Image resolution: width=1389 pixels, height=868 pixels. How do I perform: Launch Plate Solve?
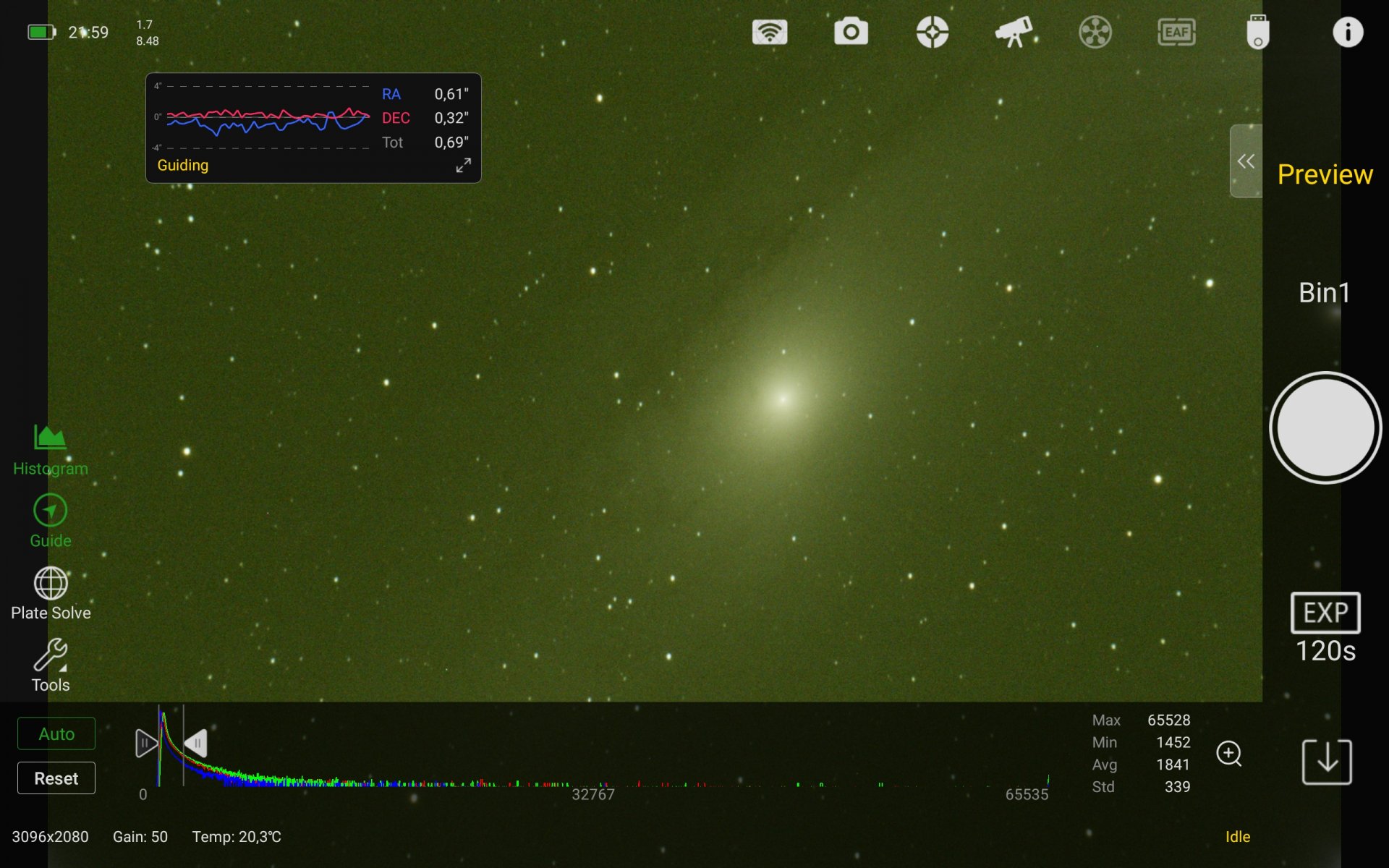[x=51, y=594]
